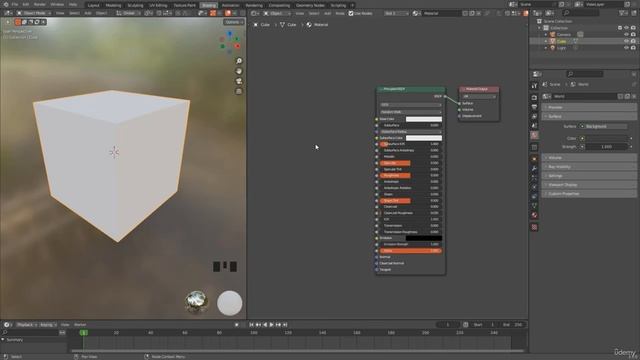Click the Strength value field
The width and height of the screenshot is (640, 360).
[606, 147]
